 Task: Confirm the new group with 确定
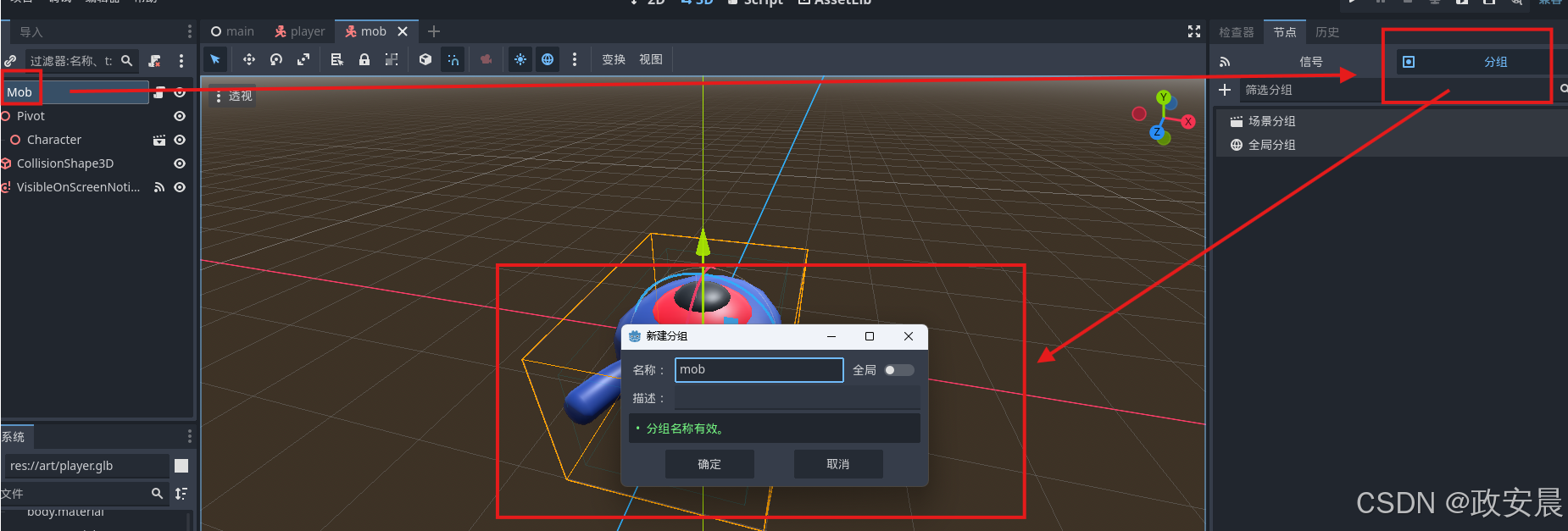(709, 464)
